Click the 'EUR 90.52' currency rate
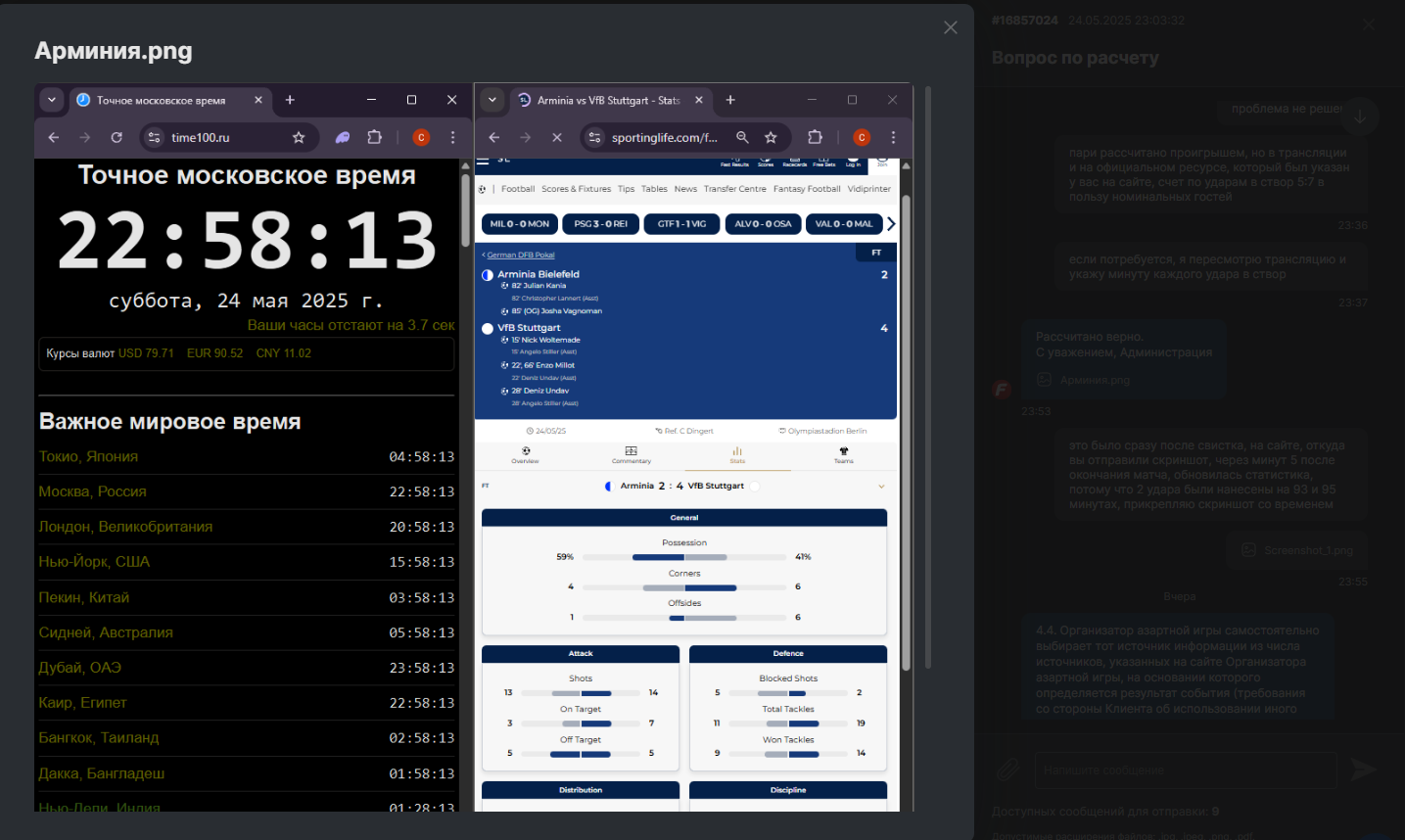Viewport: 1405px width, 840px height. tap(215, 353)
